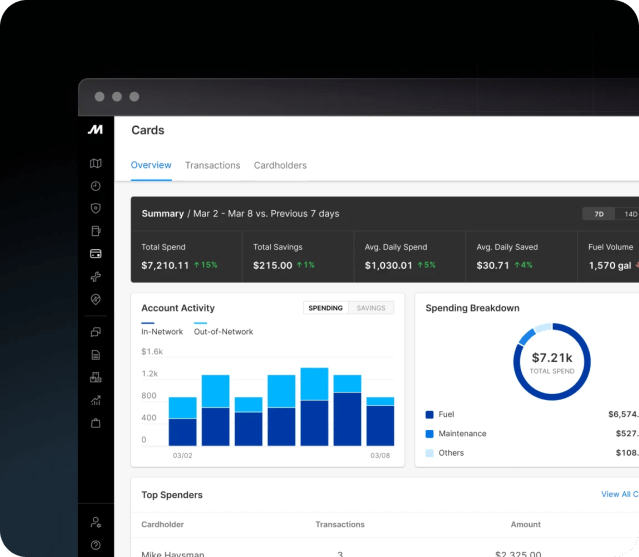
Task: Click the Avg. Daily Spend value $1,030.01
Action: click(388, 265)
